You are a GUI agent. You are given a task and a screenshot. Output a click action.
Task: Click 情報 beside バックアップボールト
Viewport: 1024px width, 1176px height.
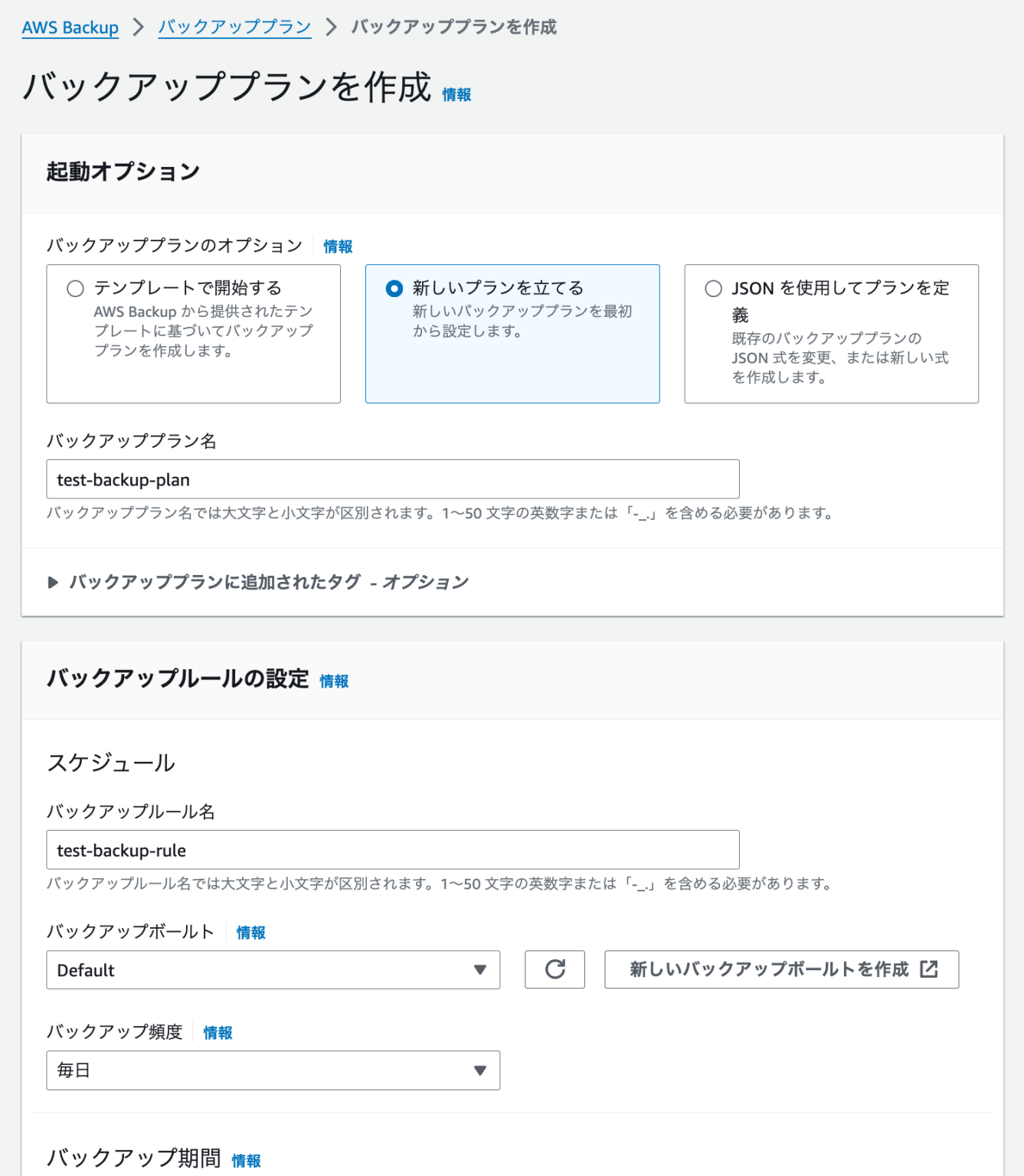pyautogui.click(x=250, y=933)
